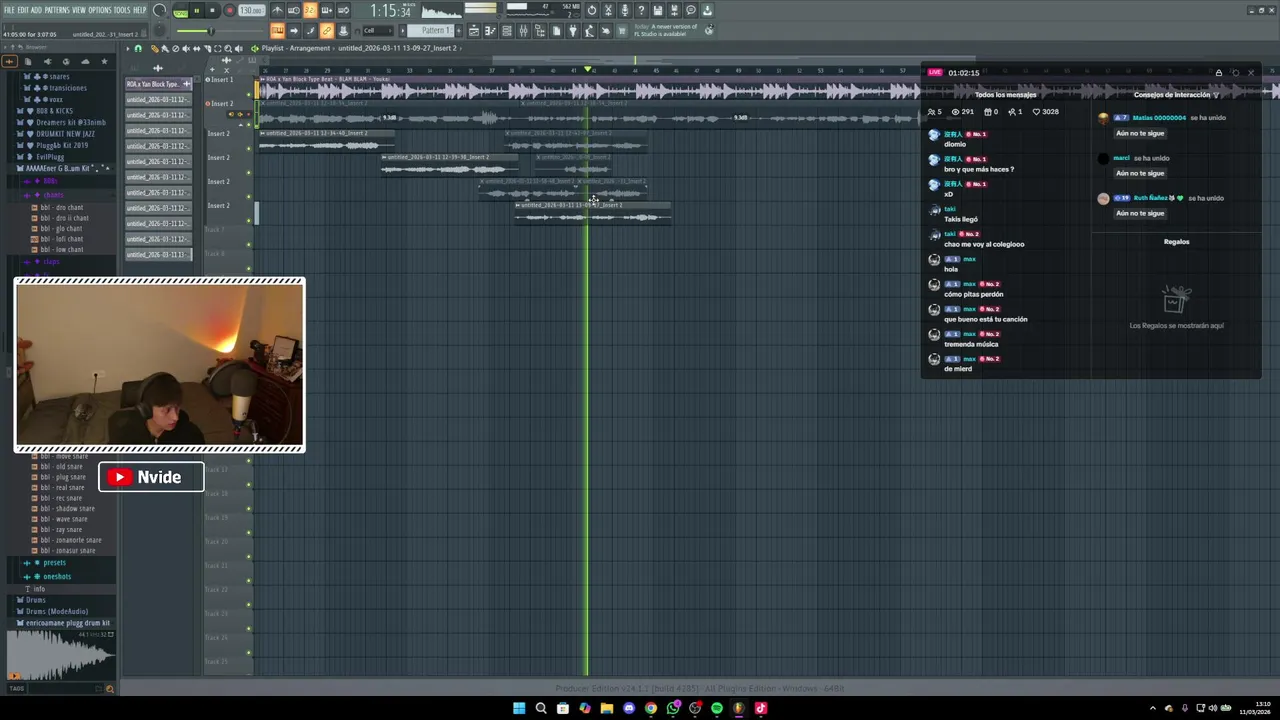Click the sample waveform preview in browser
The width and height of the screenshot is (1280, 720).
click(60, 655)
